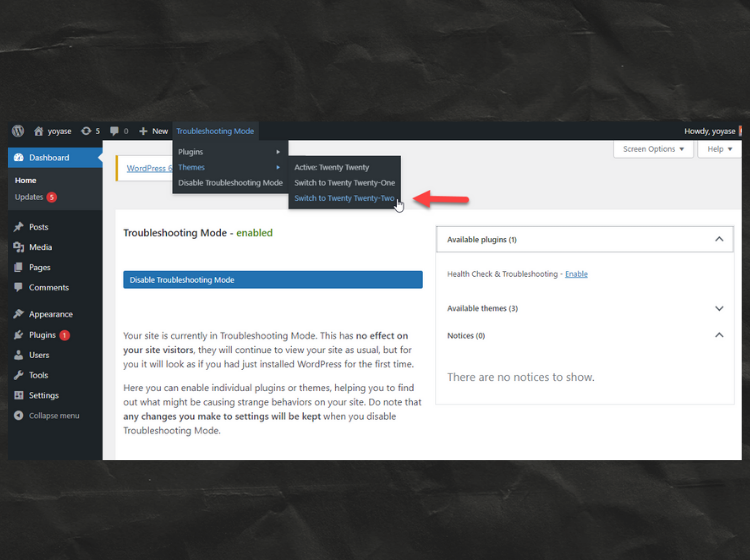The height and width of the screenshot is (560, 750).
Task: Open the Screen Options dropdown
Action: click(x=655, y=149)
